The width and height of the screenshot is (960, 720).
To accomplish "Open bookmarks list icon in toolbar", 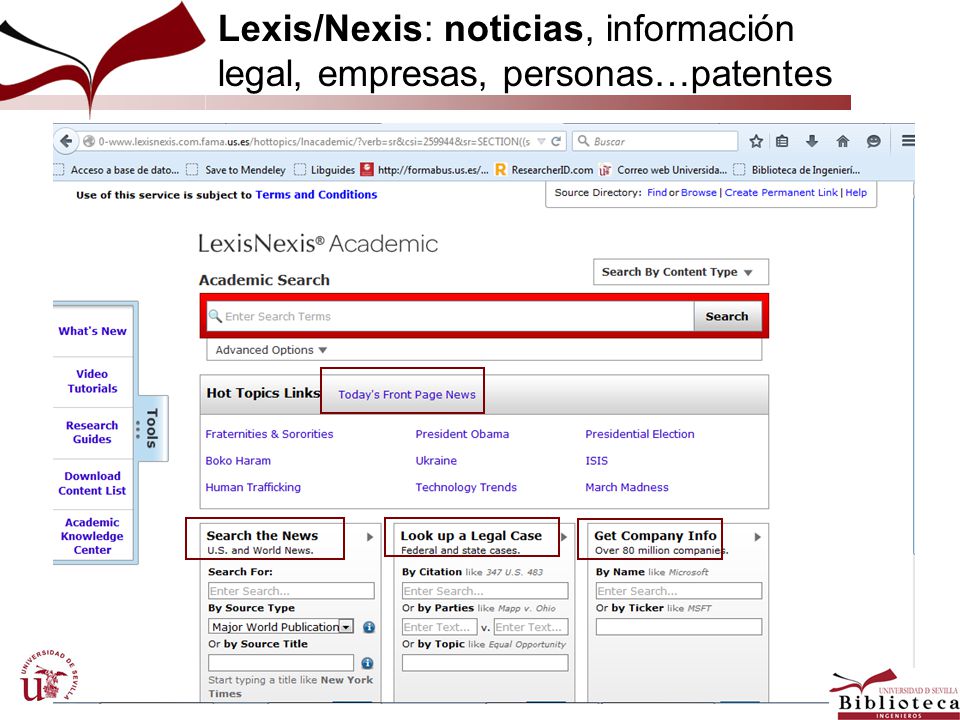I will click(x=782, y=141).
